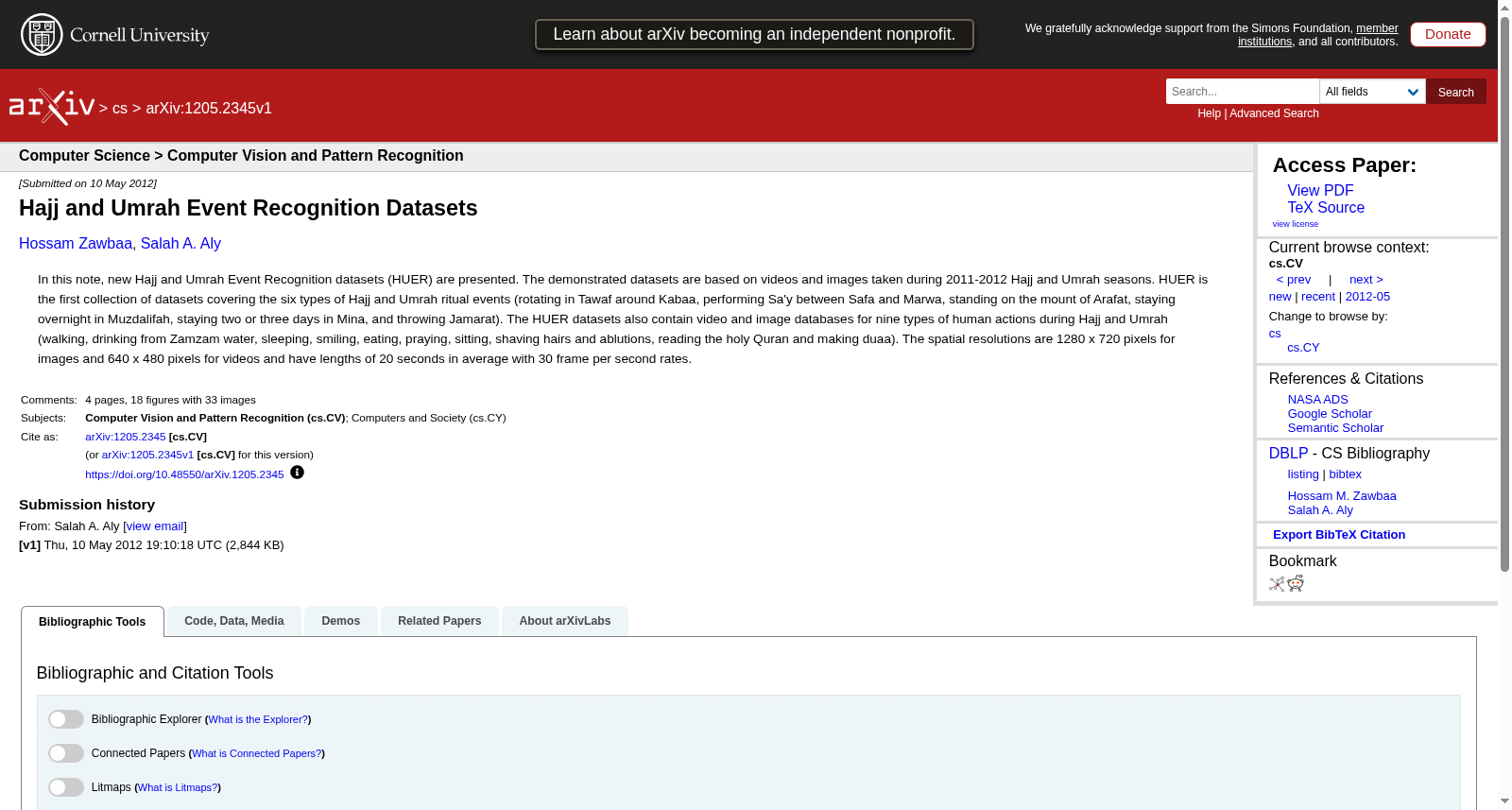
Task: Click the cs breadcrumb link
Action: pyautogui.click(x=120, y=109)
